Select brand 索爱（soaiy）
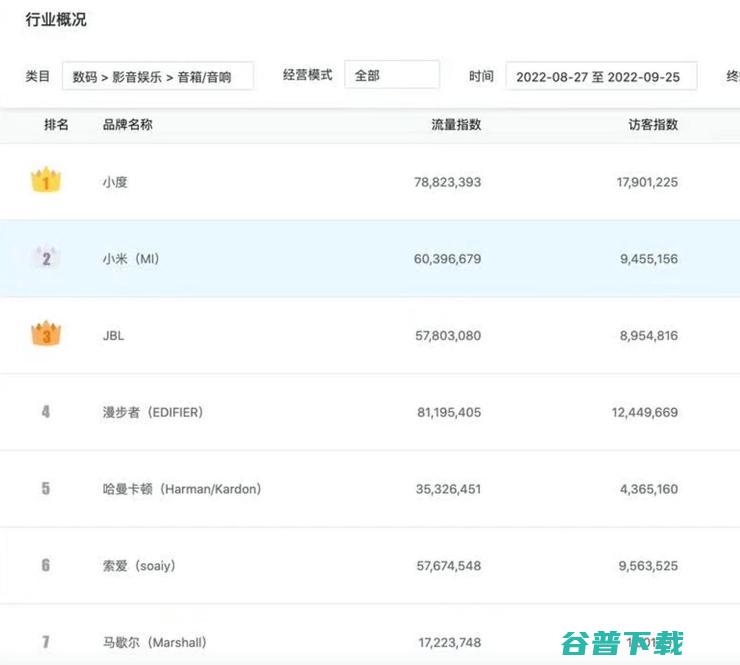 pos(139,565)
